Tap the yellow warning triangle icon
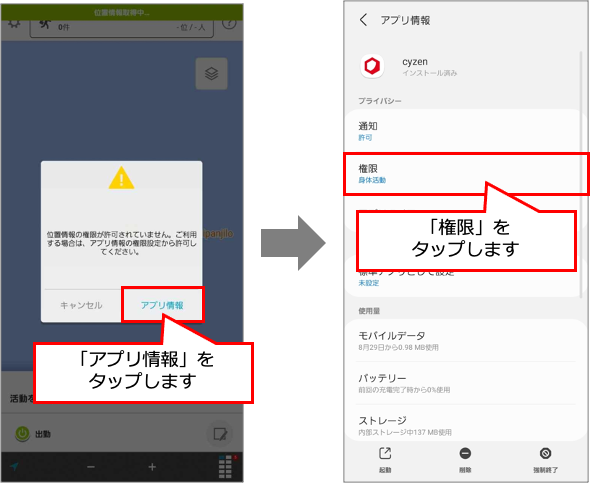Viewport: 590px width, 483px height. (121, 178)
